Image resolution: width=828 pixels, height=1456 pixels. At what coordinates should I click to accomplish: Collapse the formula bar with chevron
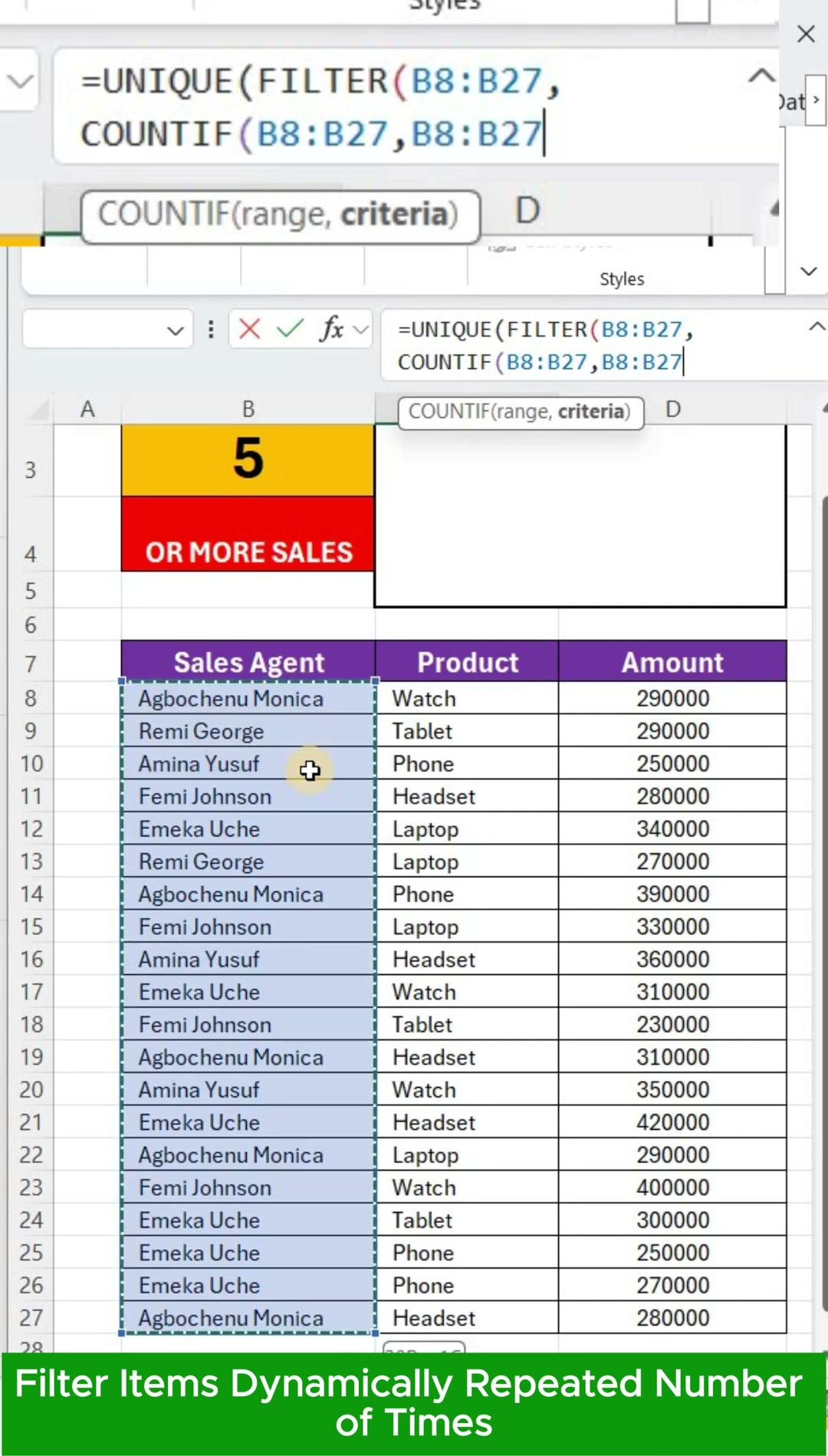816,327
